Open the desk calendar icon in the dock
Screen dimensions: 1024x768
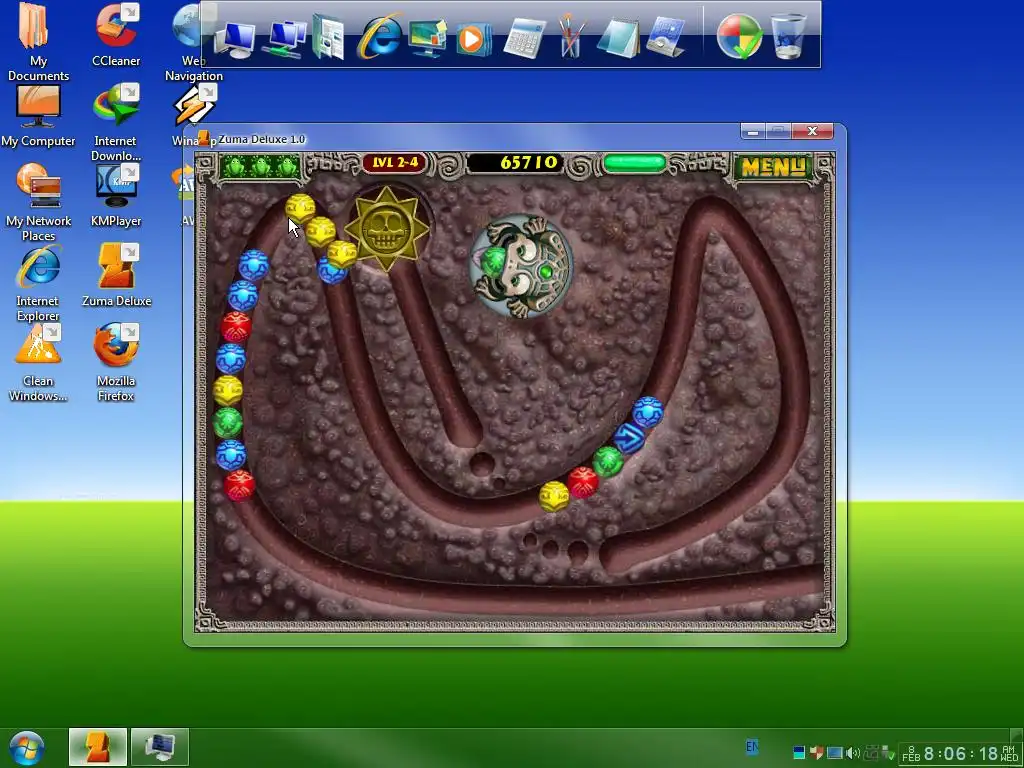(665, 38)
